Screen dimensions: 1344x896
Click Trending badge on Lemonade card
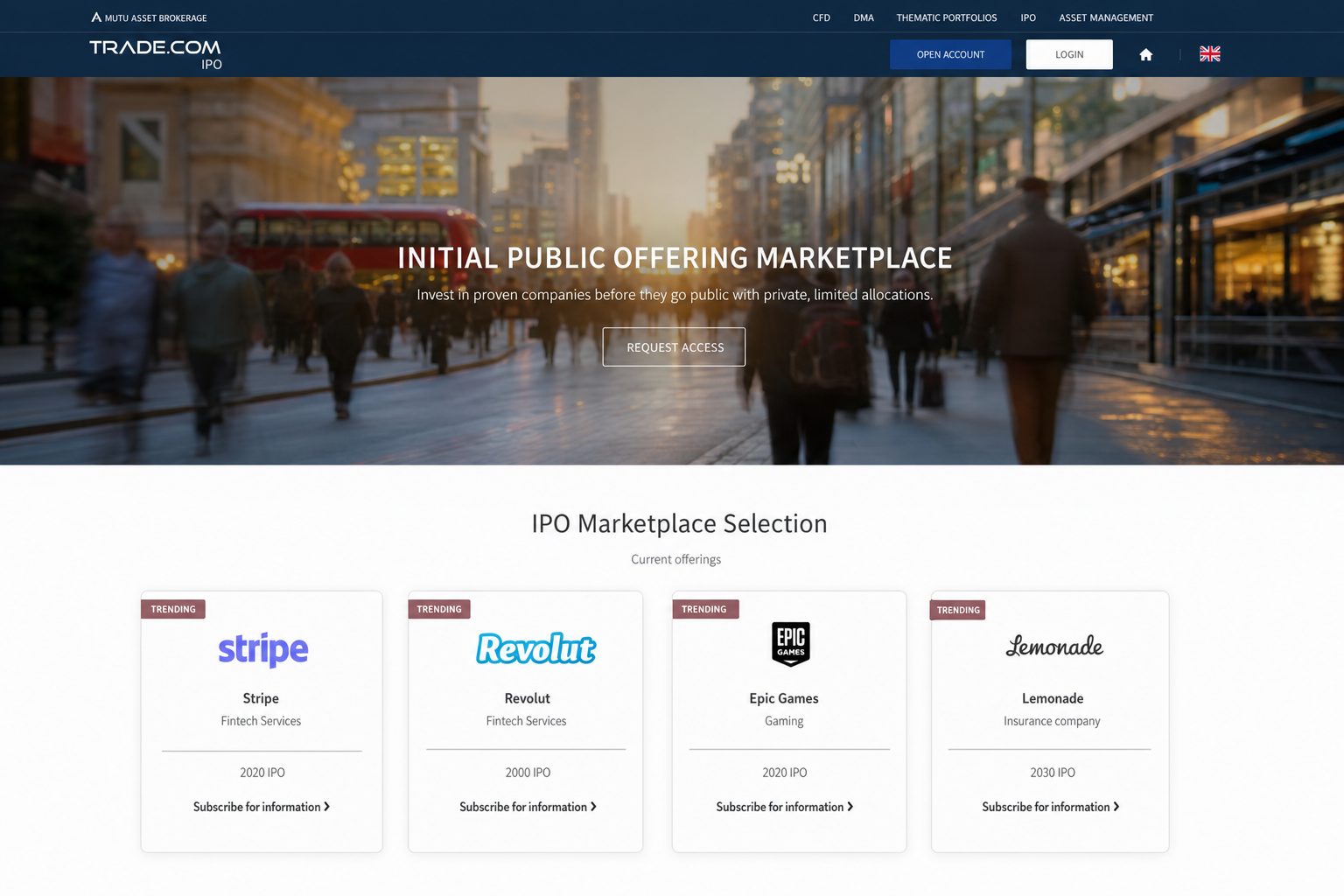958,610
